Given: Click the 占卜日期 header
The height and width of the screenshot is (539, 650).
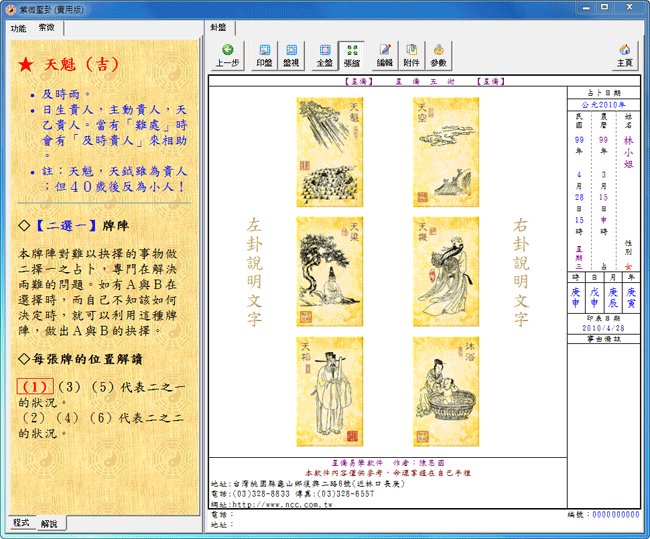Looking at the screenshot, I should tap(604, 93).
